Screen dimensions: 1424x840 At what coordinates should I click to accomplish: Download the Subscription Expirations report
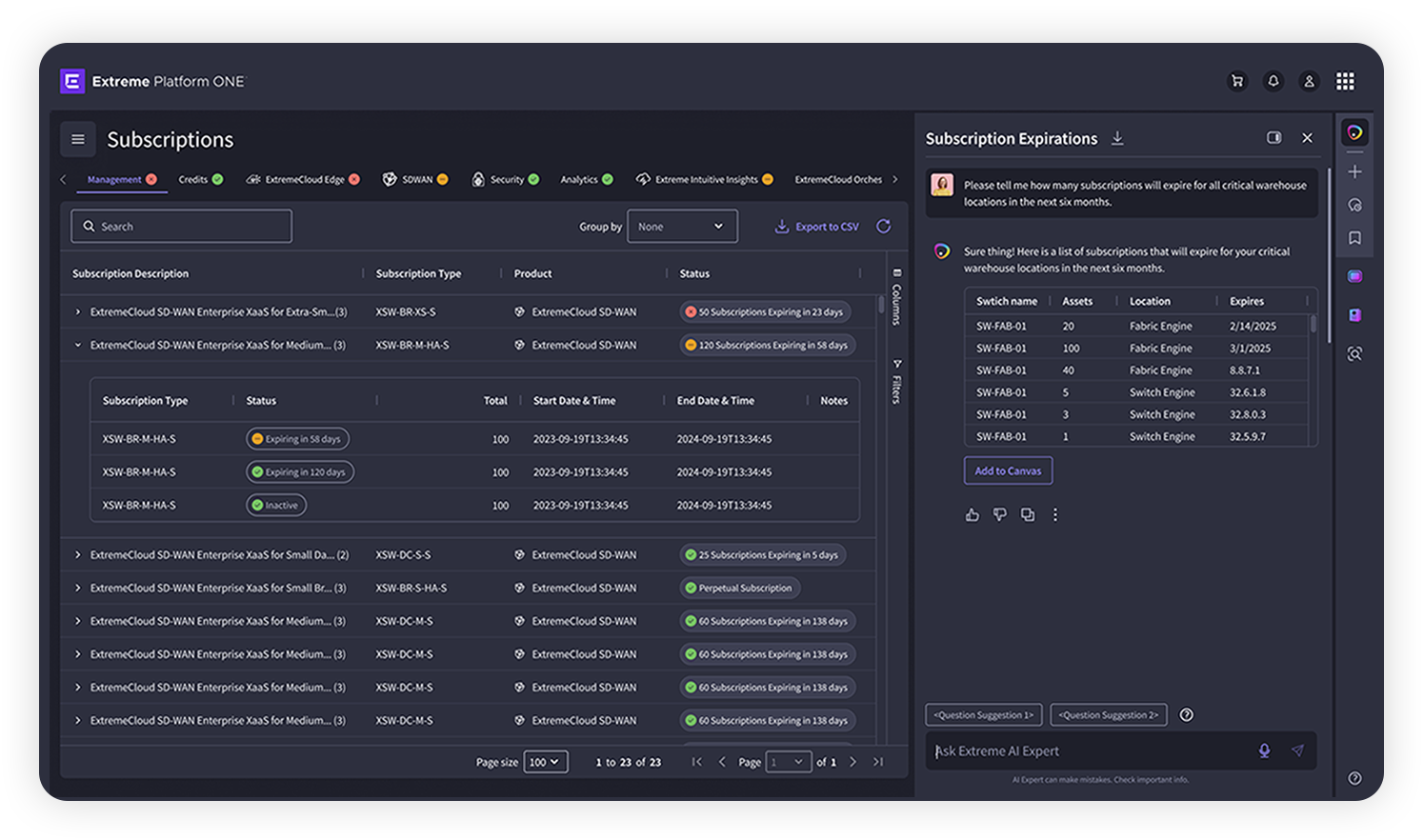1117,139
